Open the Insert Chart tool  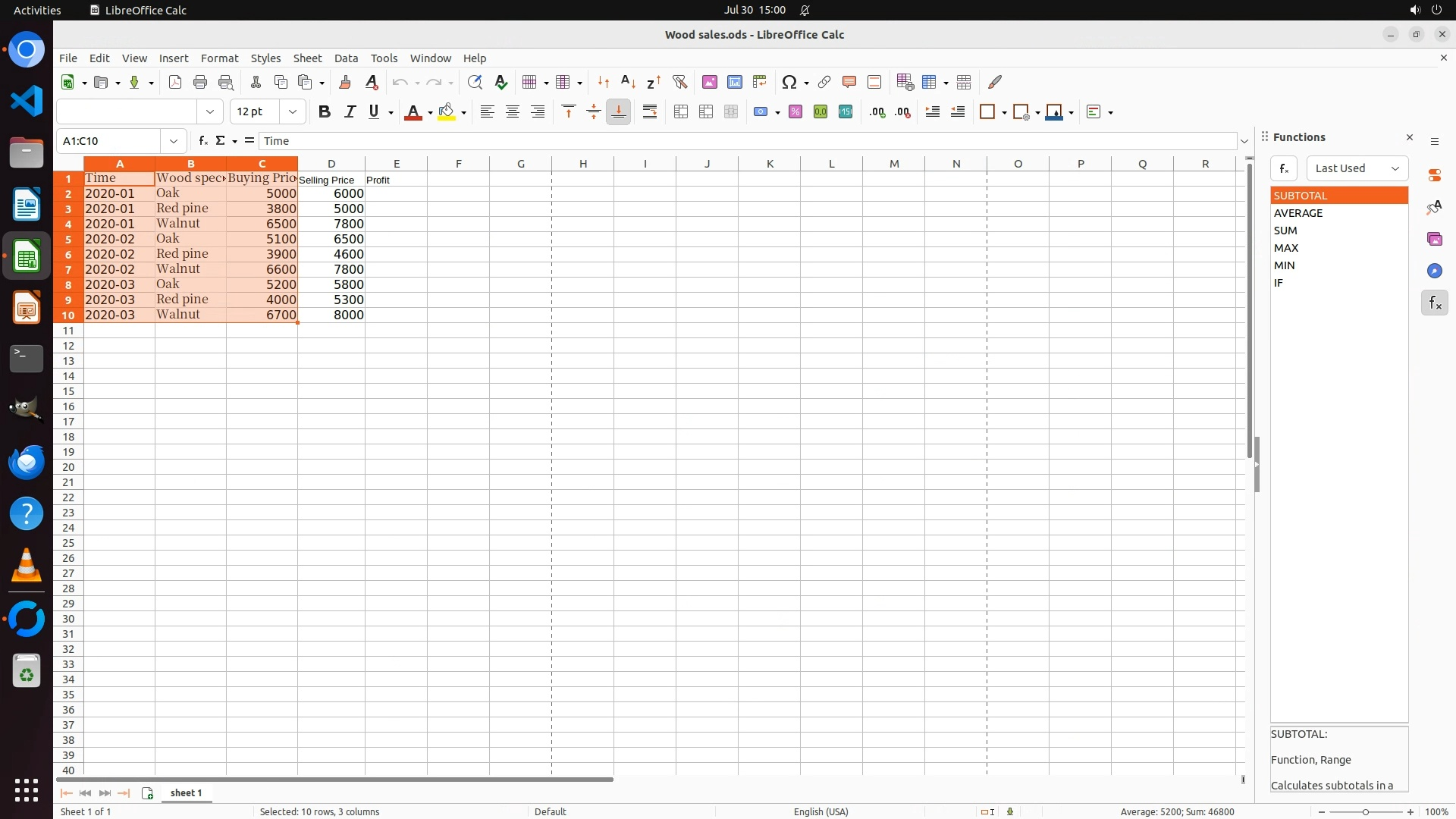(734, 82)
